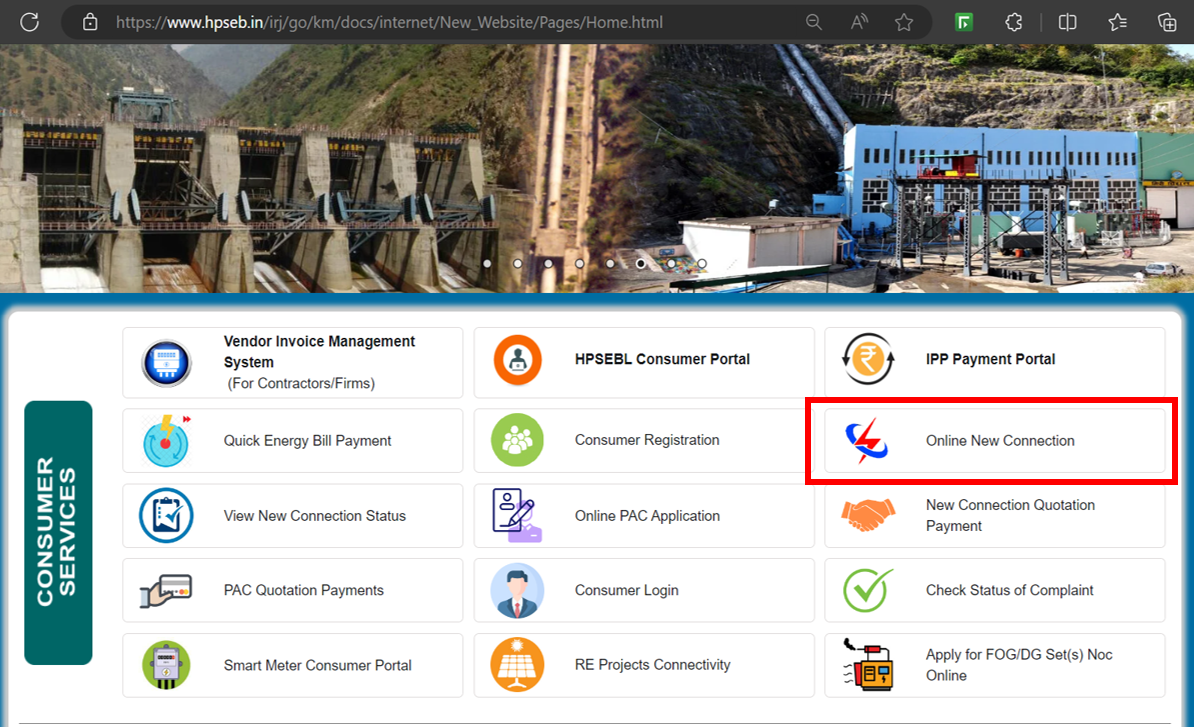Click the handshake icon for Quotation Payment
Image resolution: width=1194 pixels, height=727 pixels.
coord(868,515)
